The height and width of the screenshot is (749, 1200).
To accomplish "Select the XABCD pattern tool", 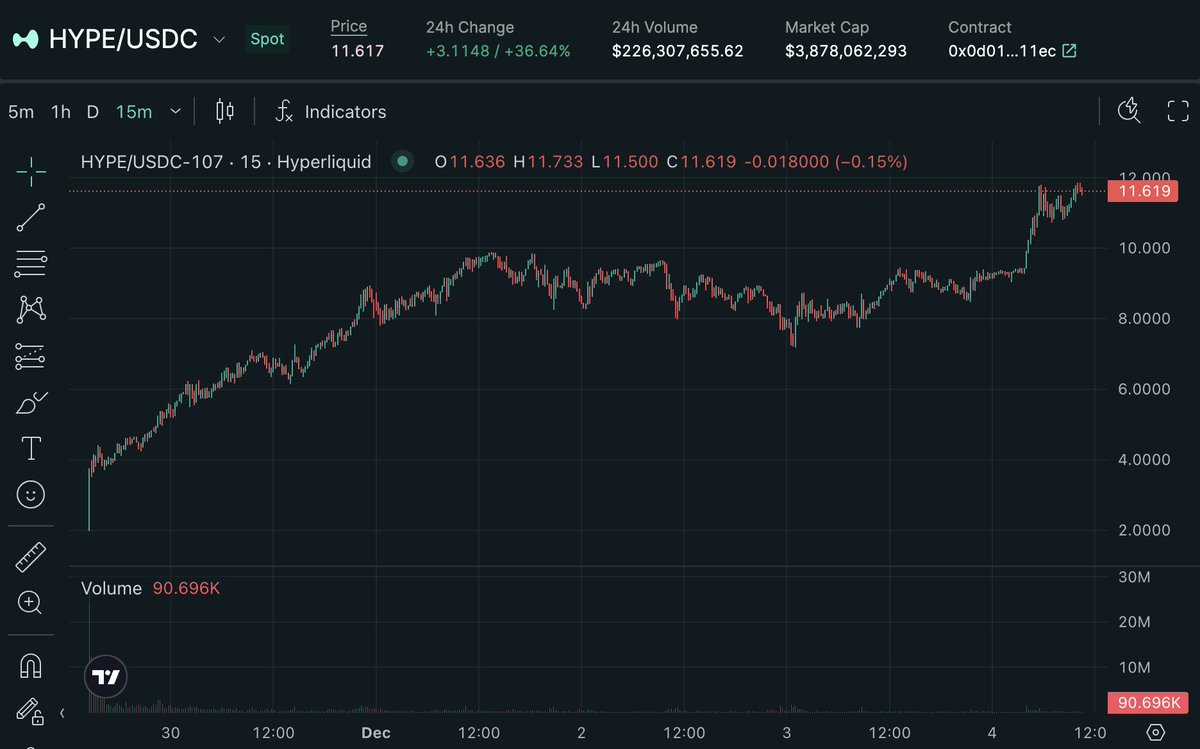I will [x=31, y=310].
